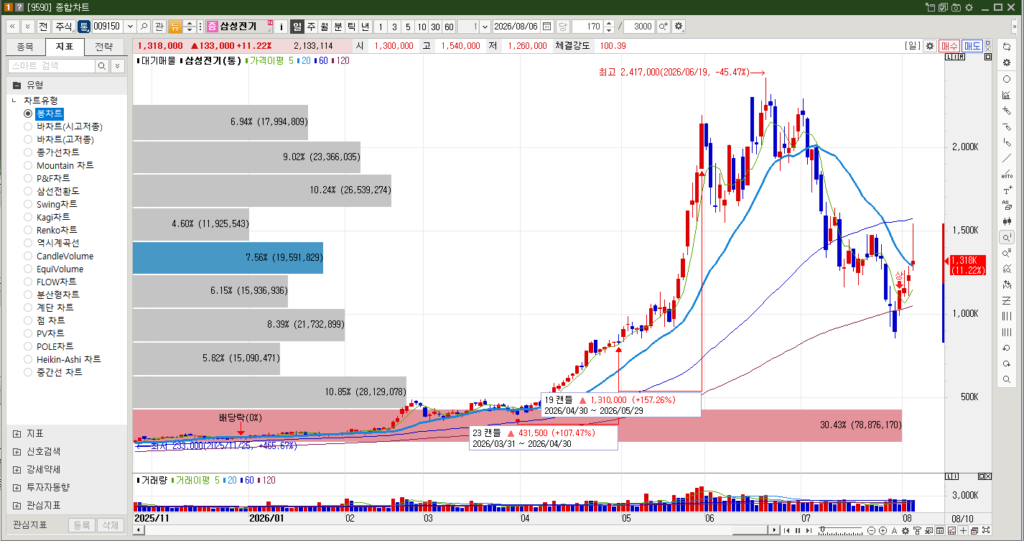
Task: Click the 전 button in toolbar
Action: pyautogui.click(x=43, y=27)
